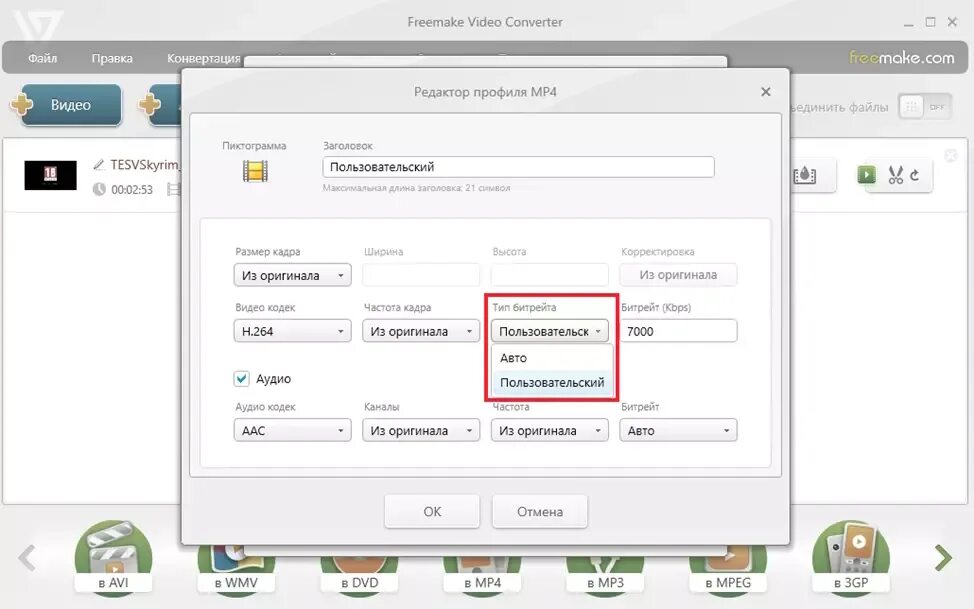The image size is (974, 609).
Task: Click the rotate arrow icon
Action: (x=914, y=175)
